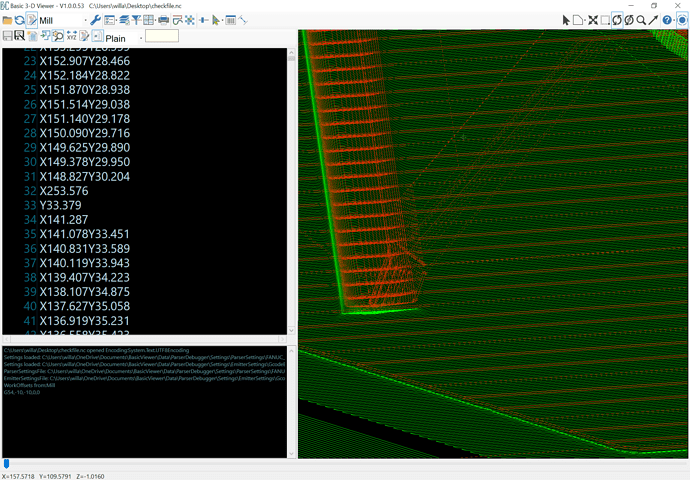
Task: Click the document edit icon beside XYZ
Action: coord(84,36)
